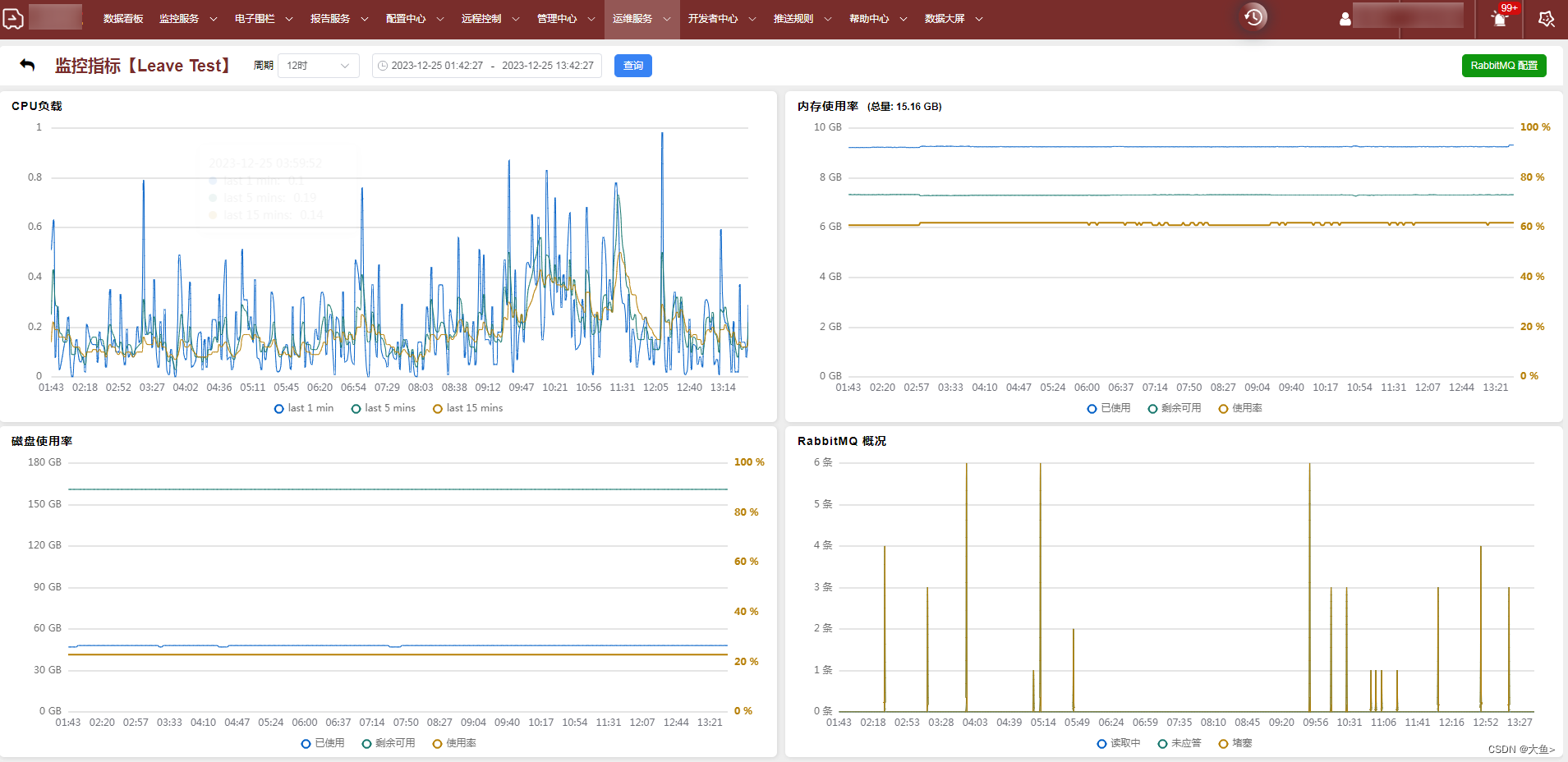Click the end date 2023-12-25 13:42:27
Image resolution: width=1568 pixels, height=762 pixels.
coord(548,66)
